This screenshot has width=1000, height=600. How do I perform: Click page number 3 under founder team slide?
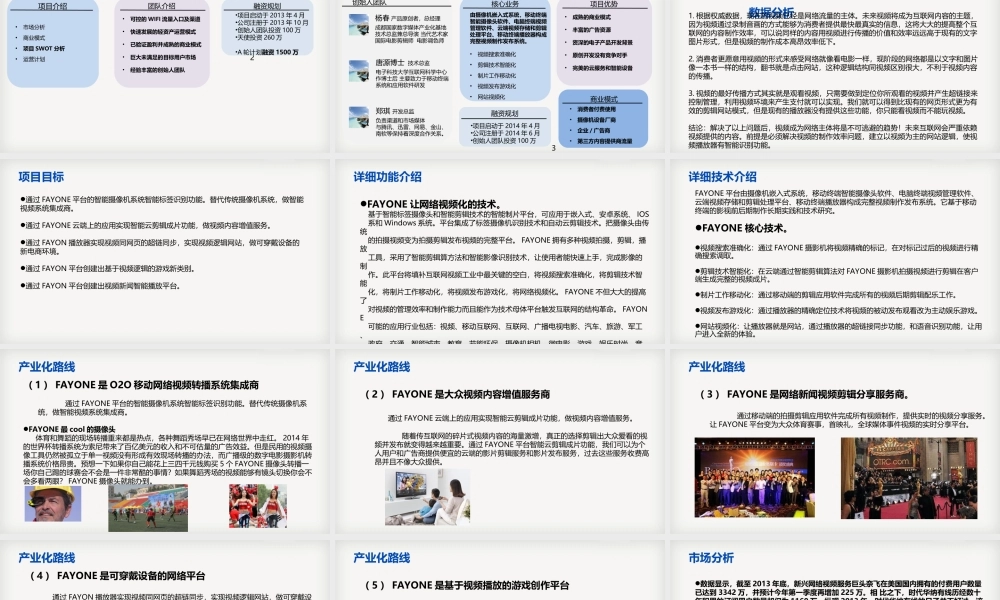click(x=553, y=147)
